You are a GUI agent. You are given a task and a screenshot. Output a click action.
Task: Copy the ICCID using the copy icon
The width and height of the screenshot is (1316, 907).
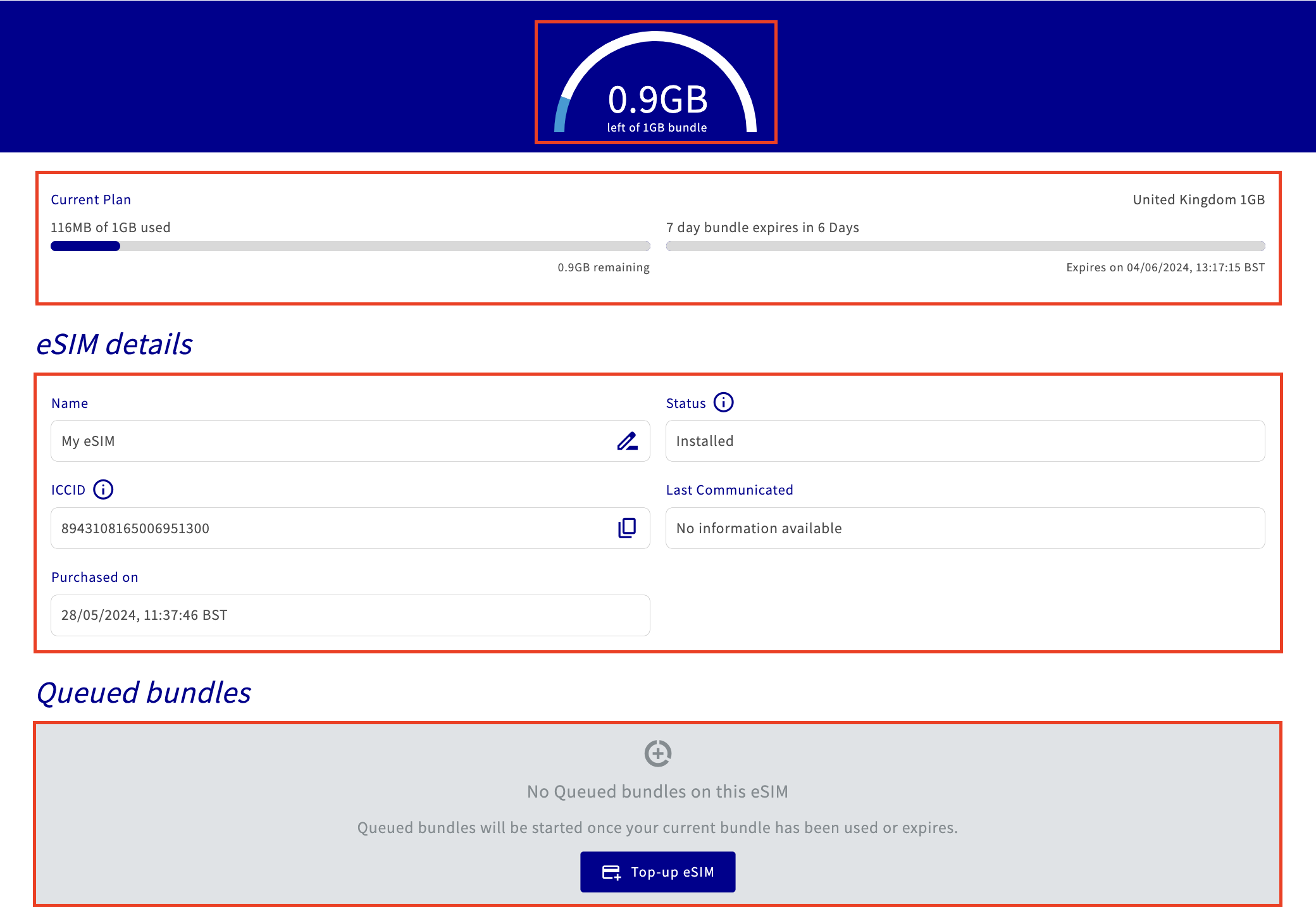click(627, 528)
